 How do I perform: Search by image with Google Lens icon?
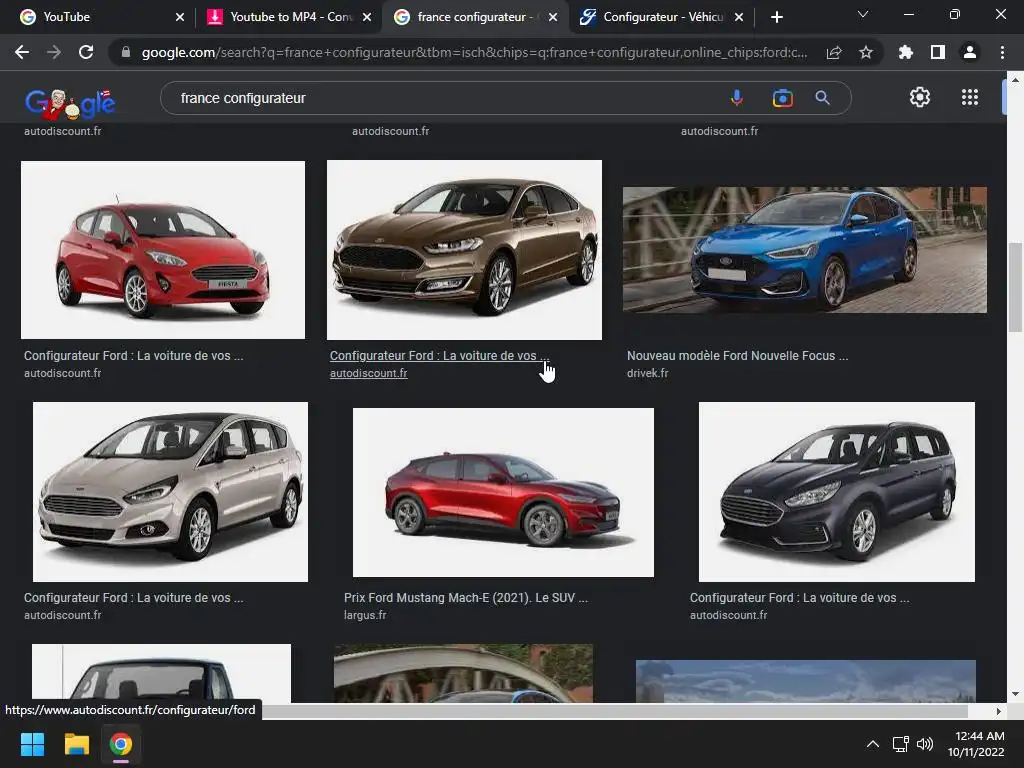(x=782, y=98)
